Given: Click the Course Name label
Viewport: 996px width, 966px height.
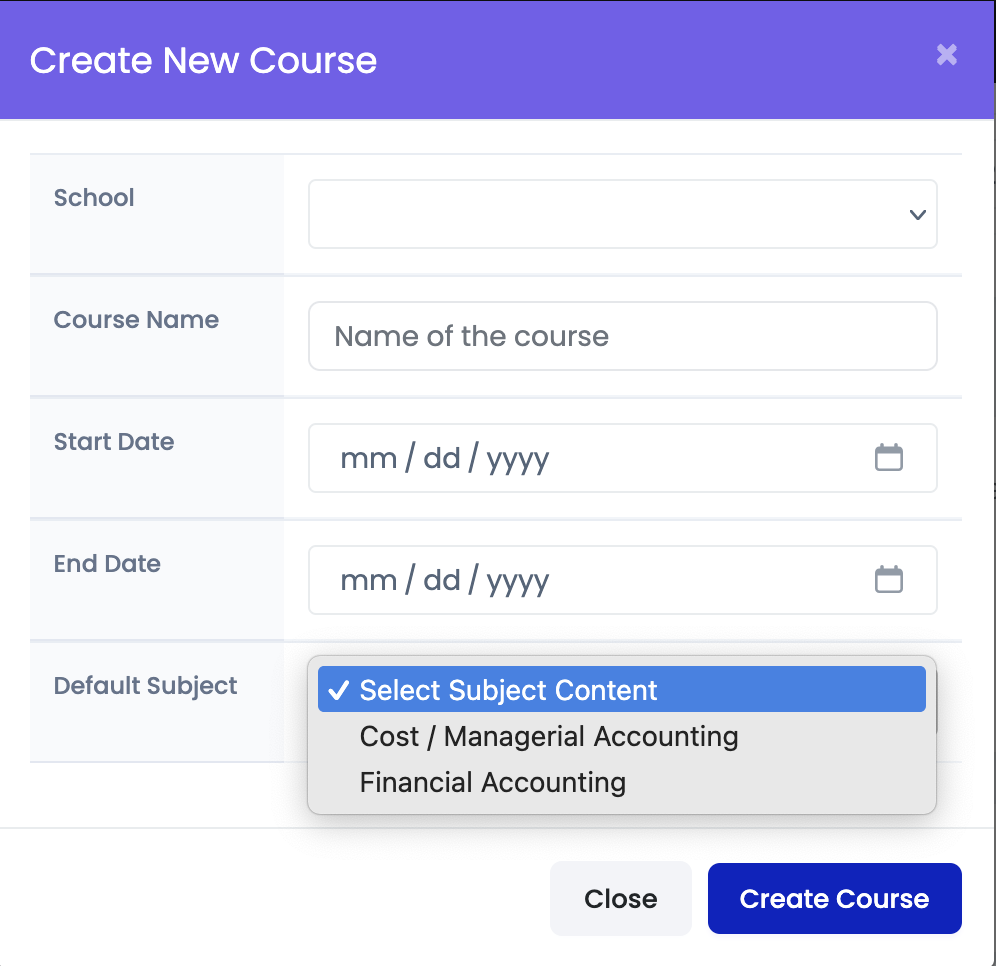Looking at the screenshot, I should tap(136, 320).
